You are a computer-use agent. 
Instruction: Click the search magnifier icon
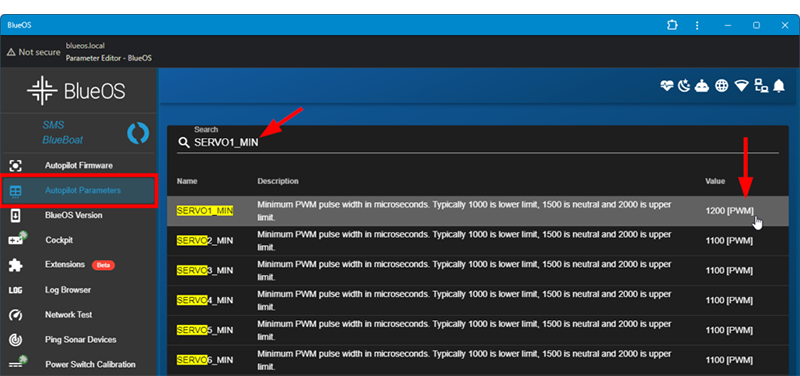[x=184, y=143]
